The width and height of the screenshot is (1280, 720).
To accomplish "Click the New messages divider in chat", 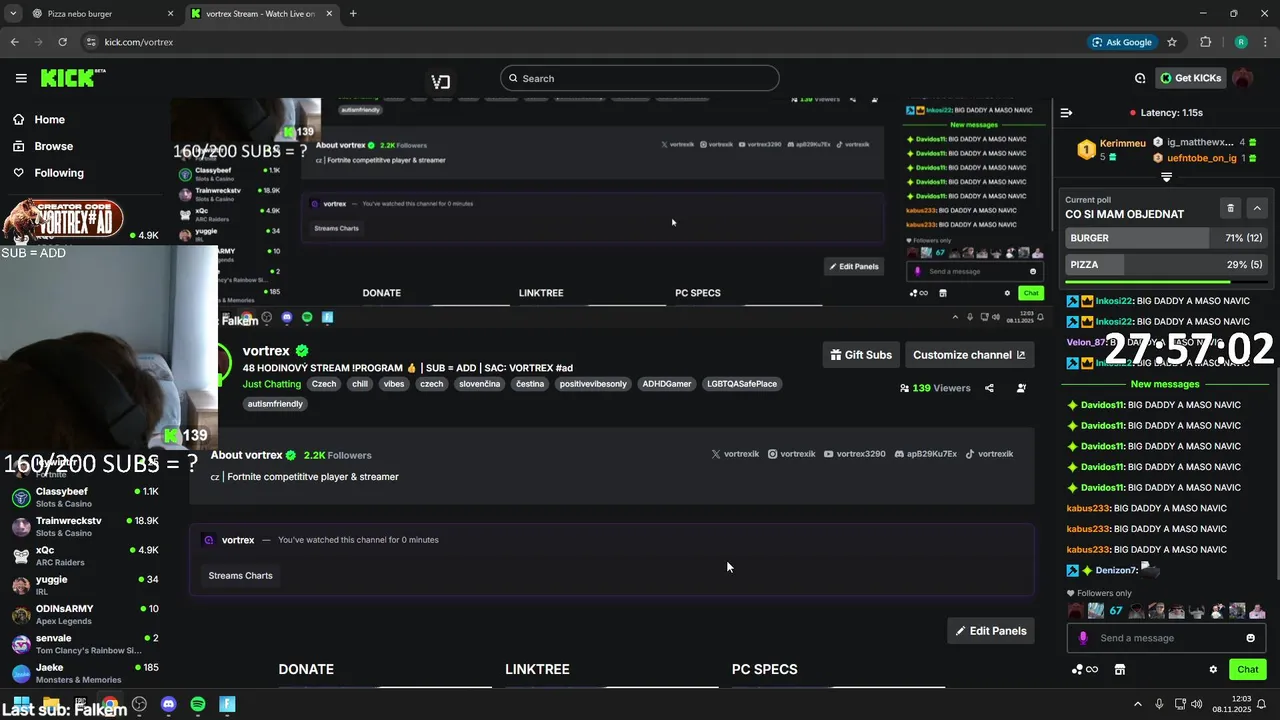I will pyautogui.click(x=1164, y=384).
